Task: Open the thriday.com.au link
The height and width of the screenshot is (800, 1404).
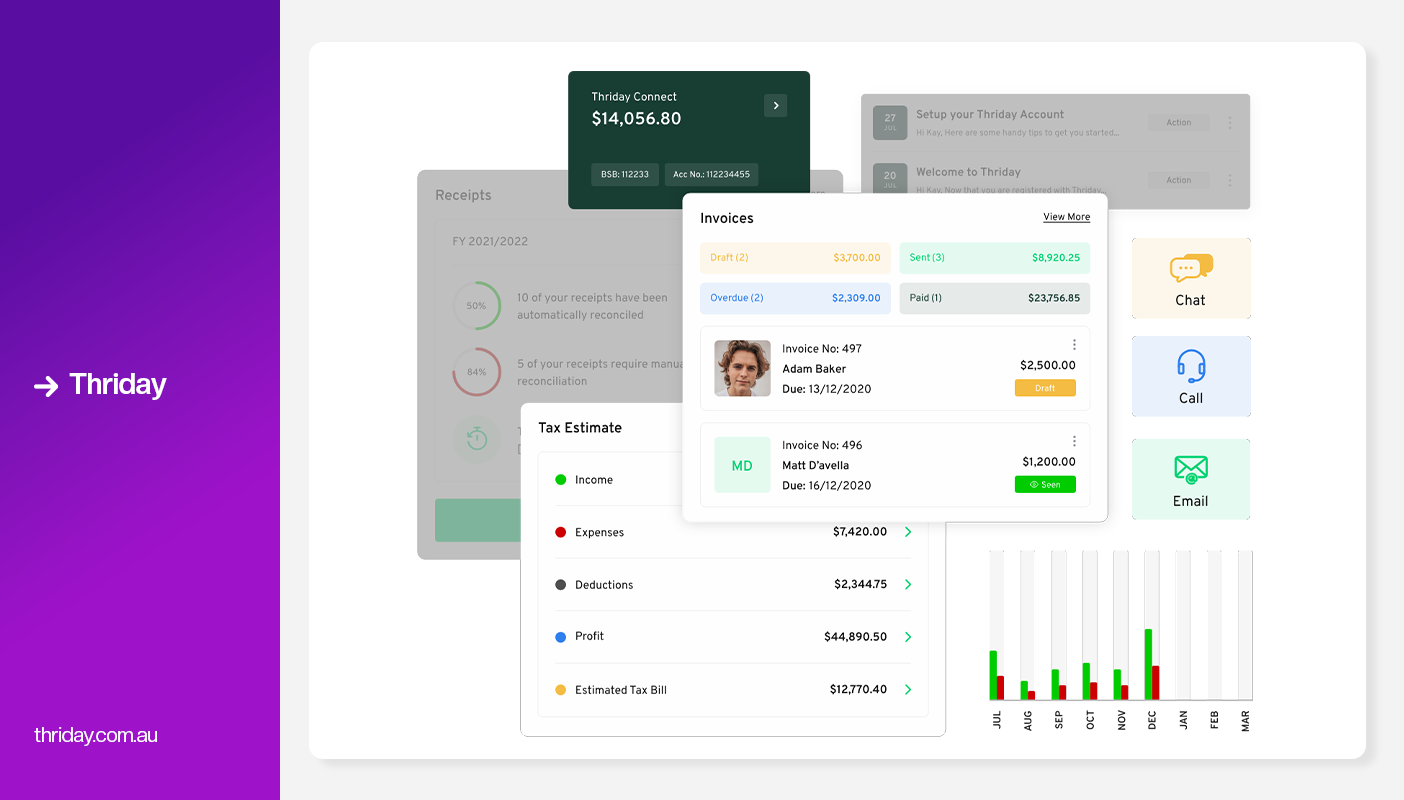Action: pyautogui.click(x=96, y=736)
